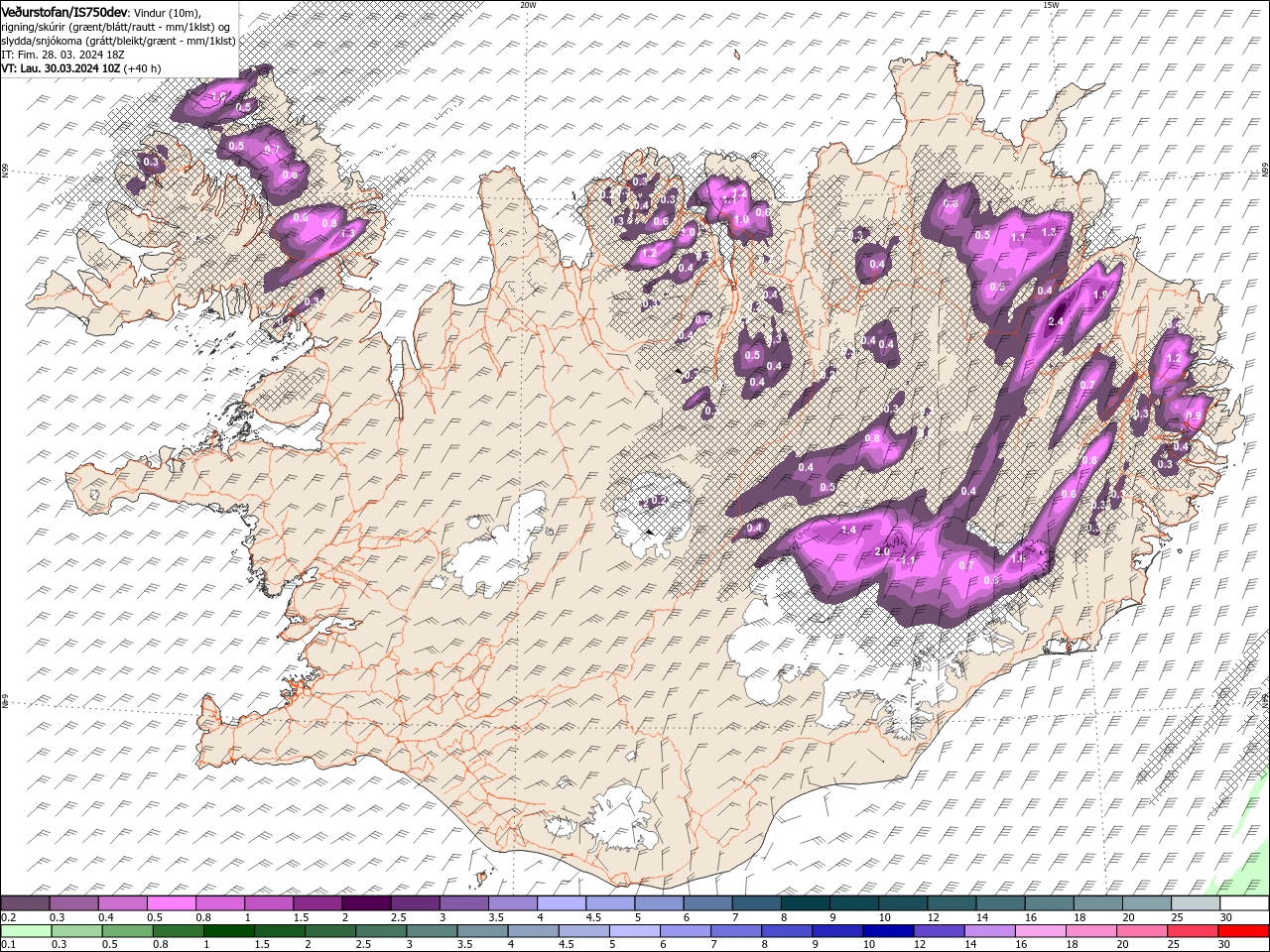Pick the upper legend swatch starting at 3
Screen dimensions: 1270x952
coord(463,903)
